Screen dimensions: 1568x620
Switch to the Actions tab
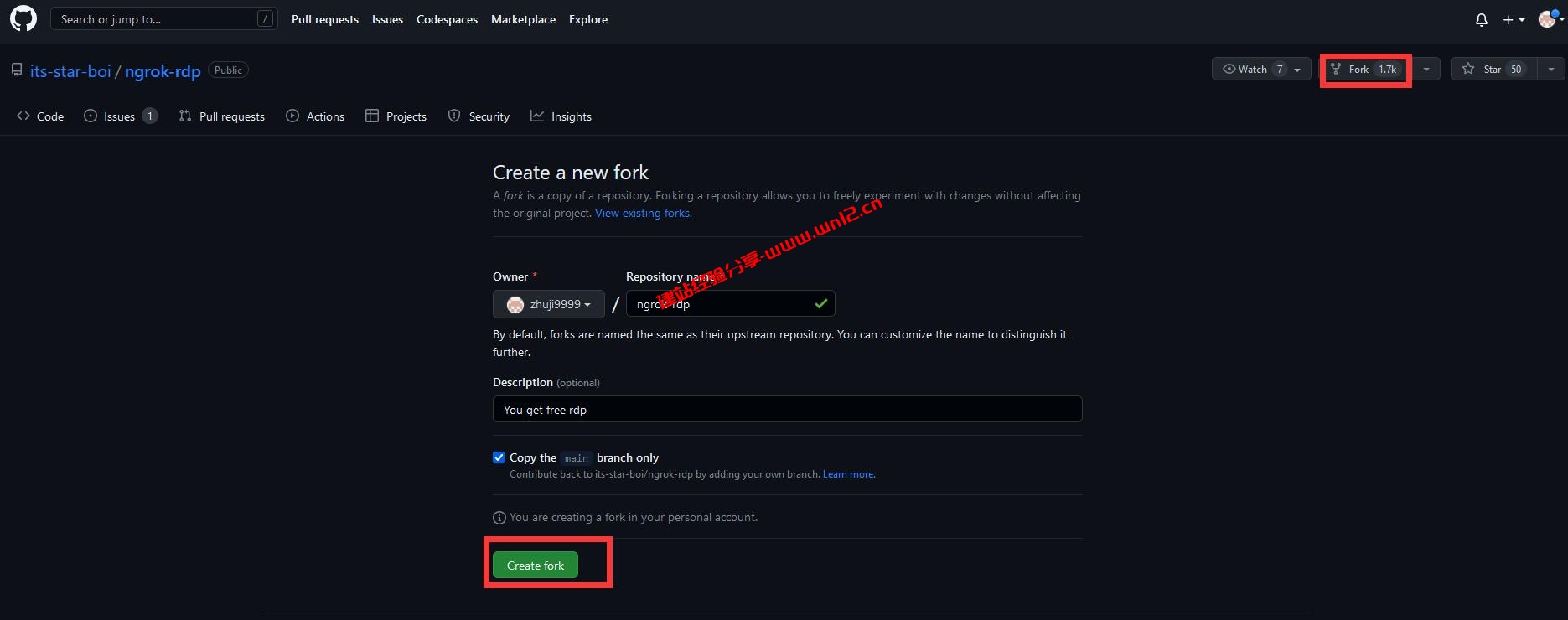pos(315,116)
